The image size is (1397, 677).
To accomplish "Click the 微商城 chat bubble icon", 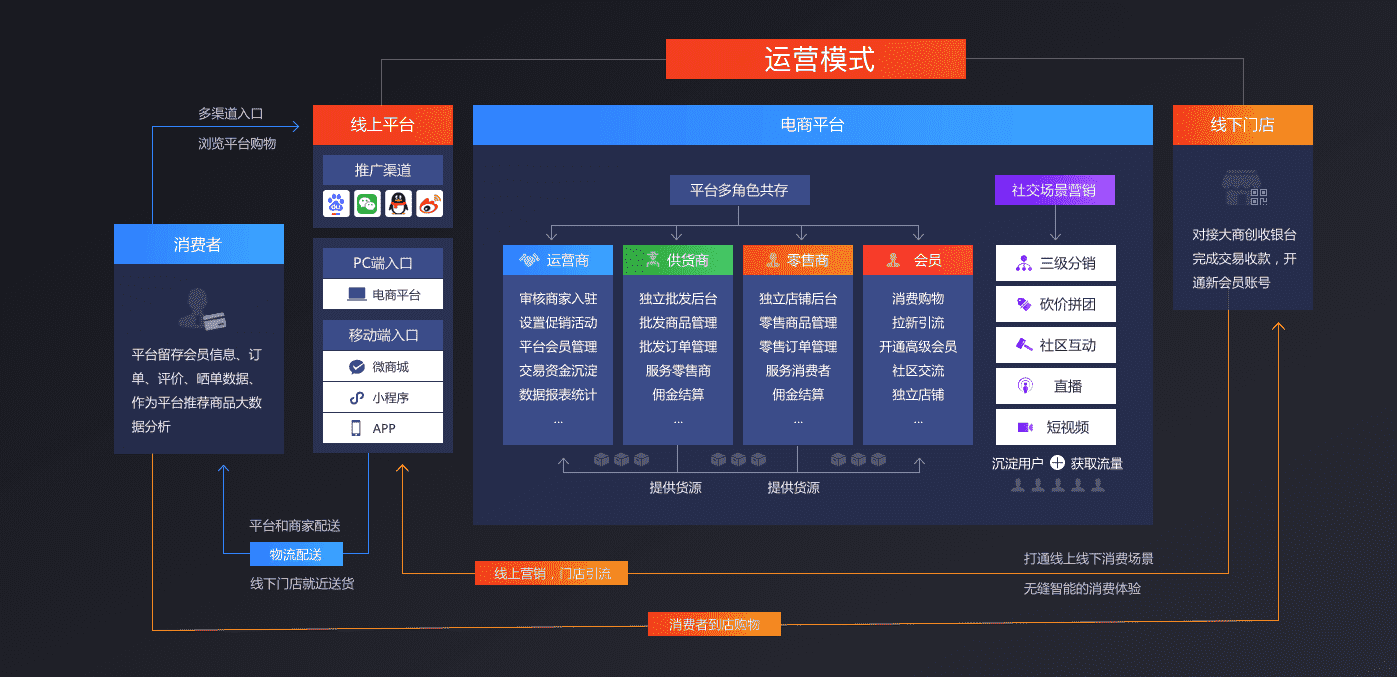I will (356, 367).
